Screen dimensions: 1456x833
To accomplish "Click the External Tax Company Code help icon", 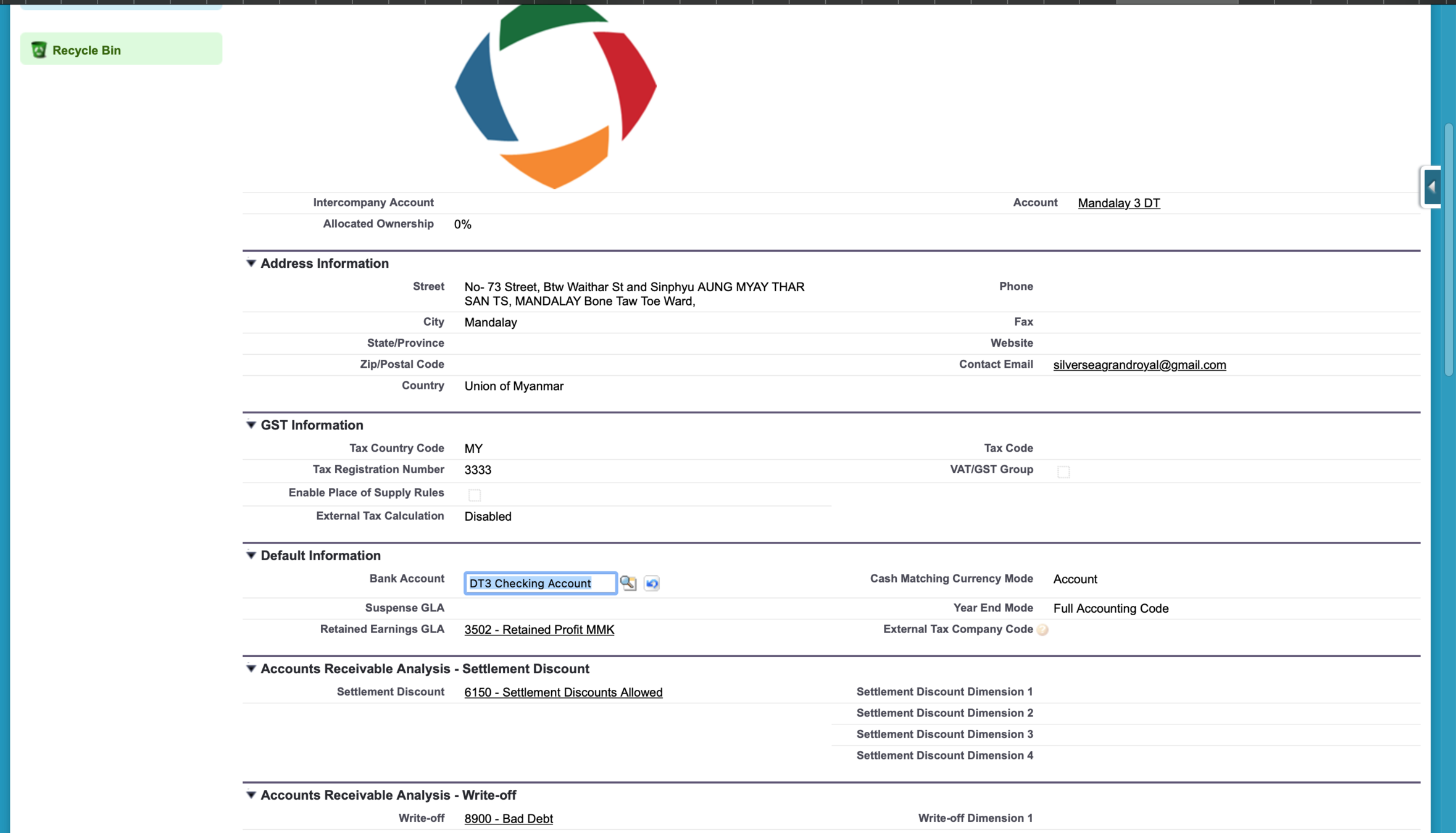I will coord(1042,629).
